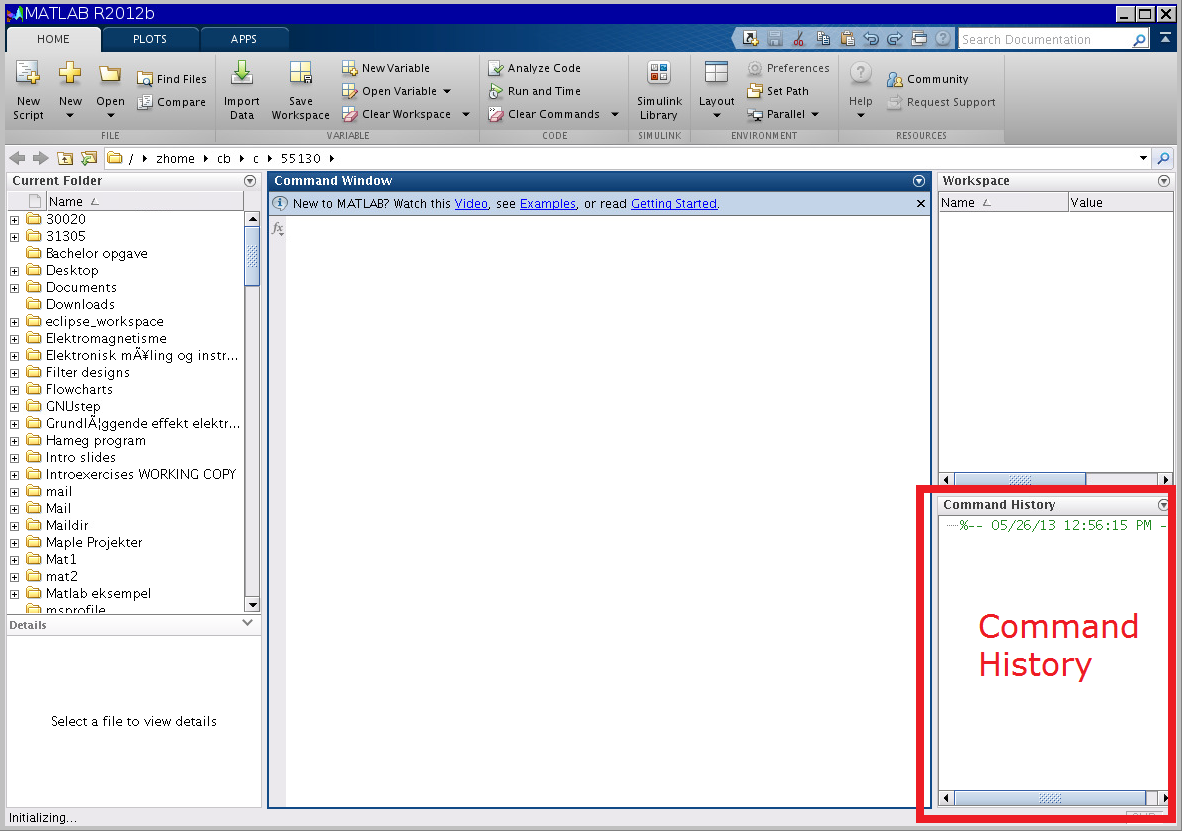Expand the 30020 folder

(14, 220)
